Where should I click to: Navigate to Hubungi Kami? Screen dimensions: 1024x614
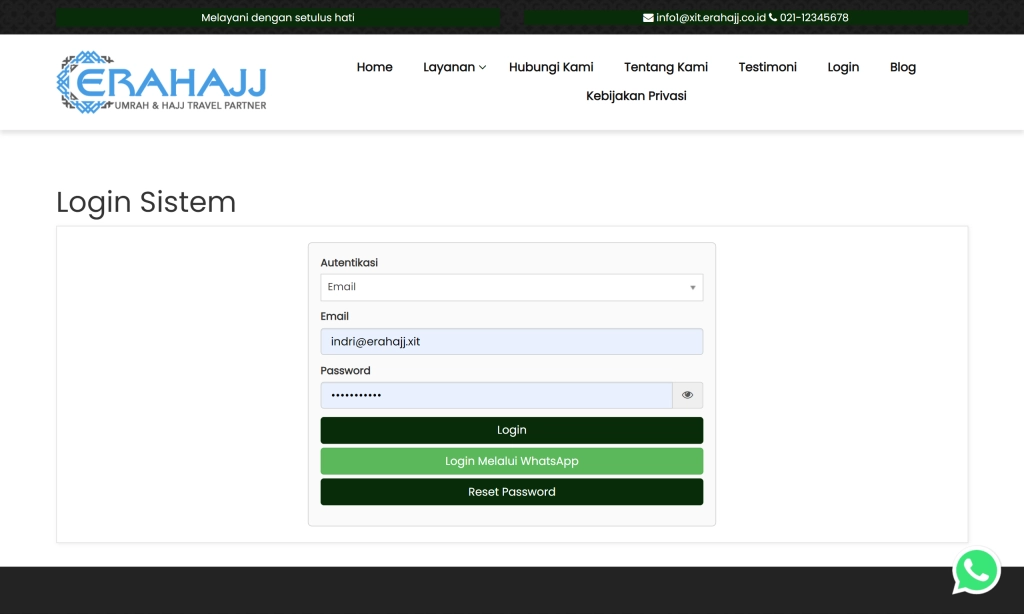(x=551, y=67)
